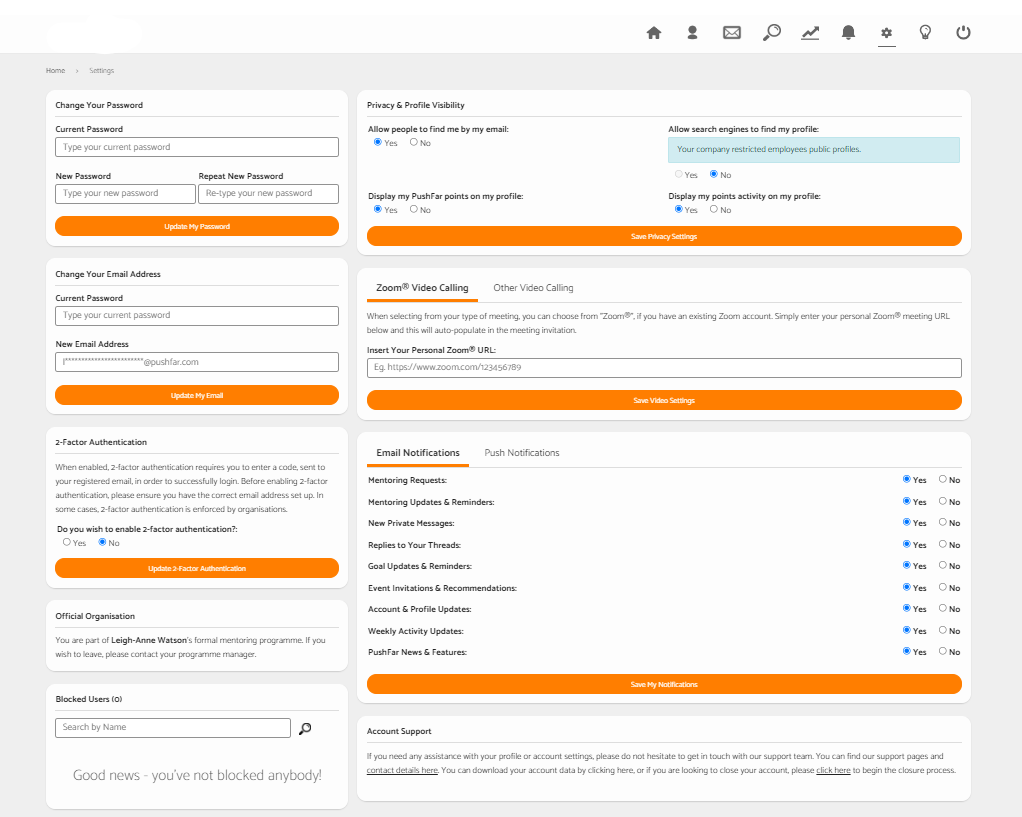Click Save Privacy Settings button
1022x817 pixels.
point(664,237)
